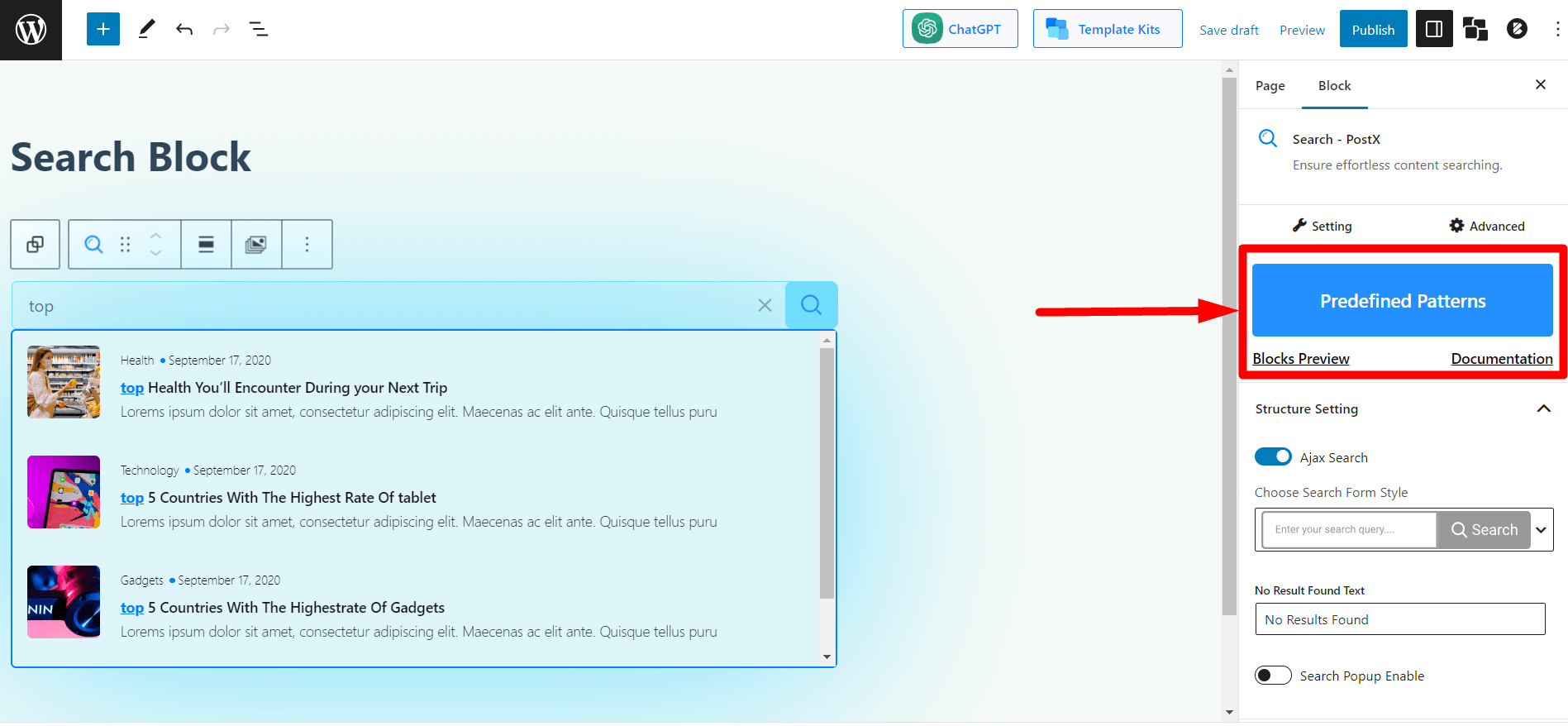Viewport: 1568px width, 726px height.
Task: Select the Tools pencil icon
Action: tap(146, 30)
